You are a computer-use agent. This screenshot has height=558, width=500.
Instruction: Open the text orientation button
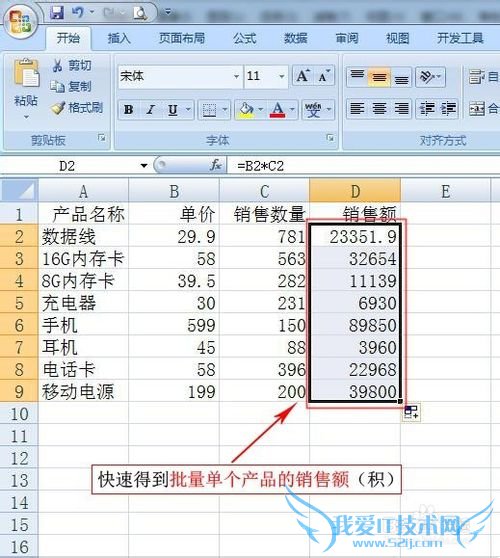[430, 76]
